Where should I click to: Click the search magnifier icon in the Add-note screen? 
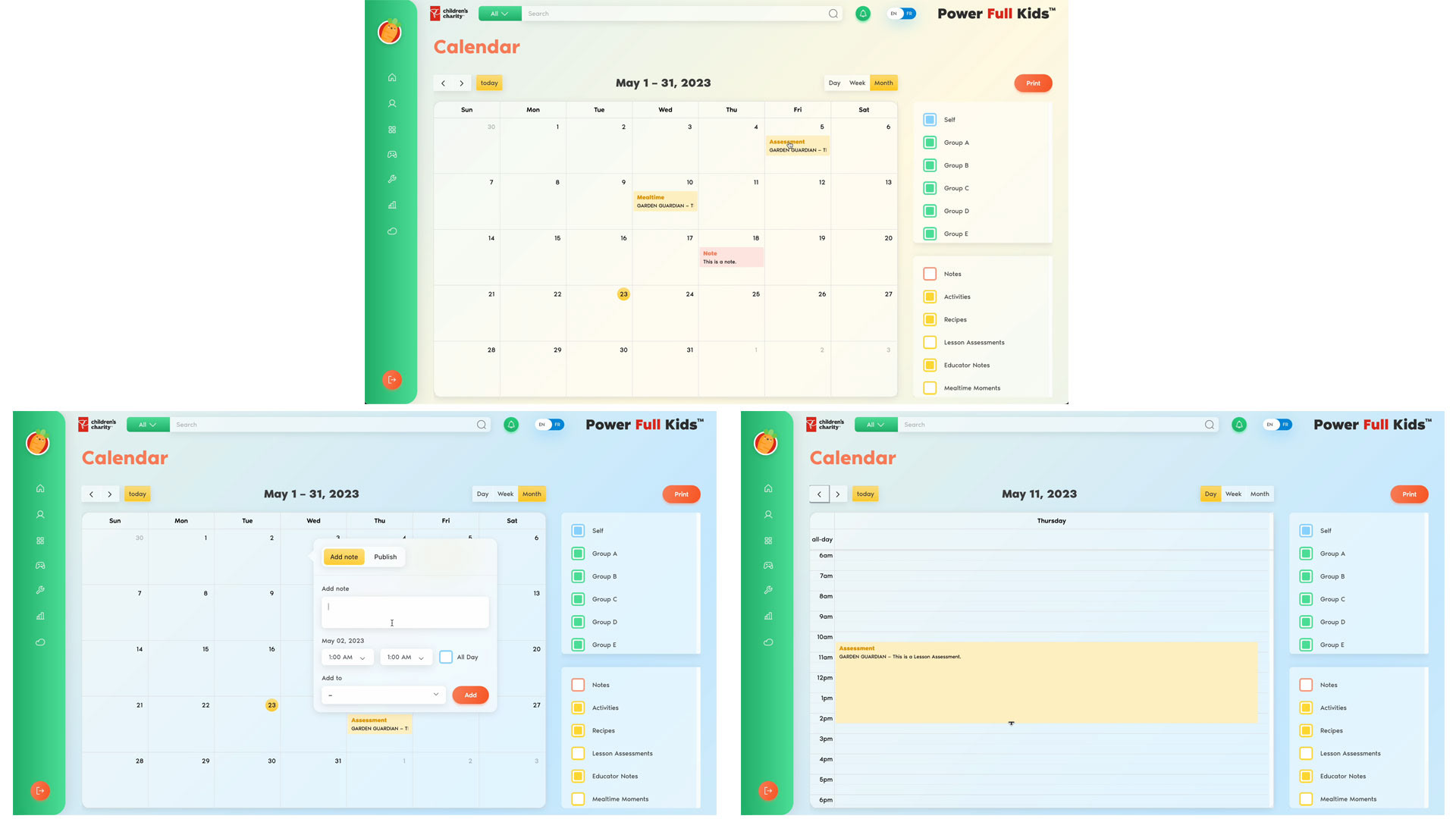tap(482, 425)
